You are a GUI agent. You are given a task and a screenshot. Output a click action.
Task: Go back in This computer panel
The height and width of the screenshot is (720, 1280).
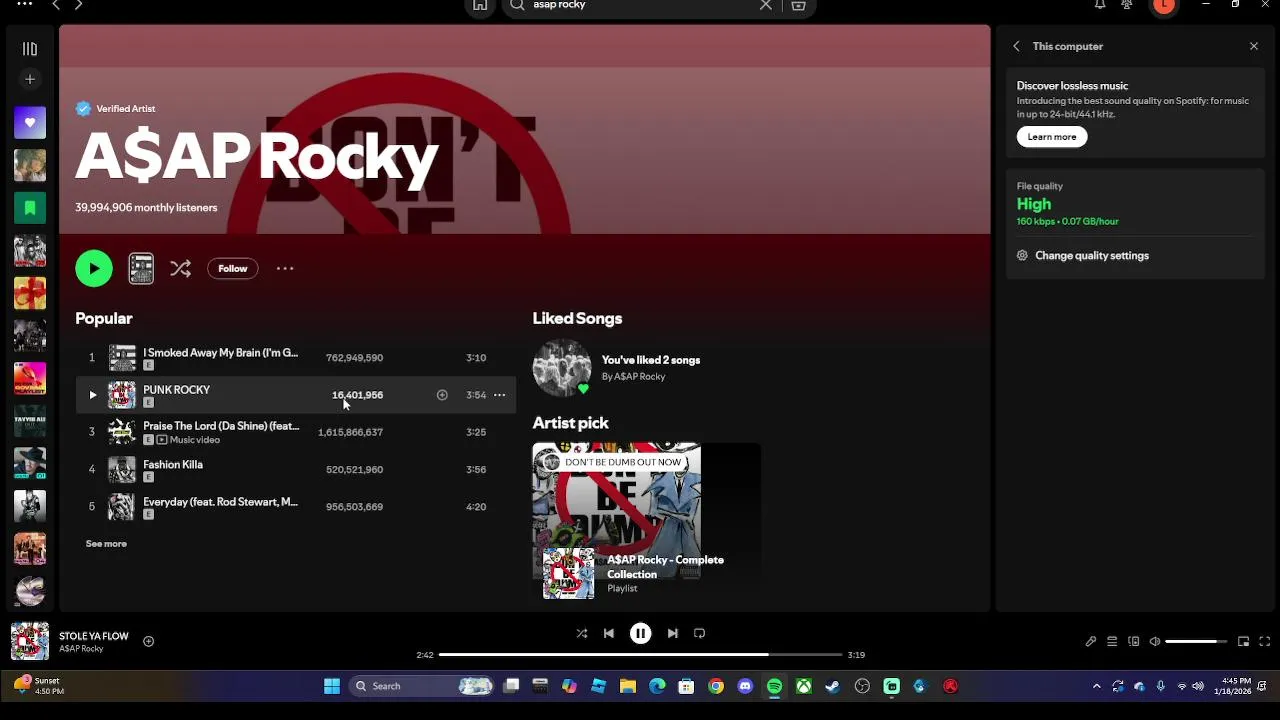(1016, 46)
